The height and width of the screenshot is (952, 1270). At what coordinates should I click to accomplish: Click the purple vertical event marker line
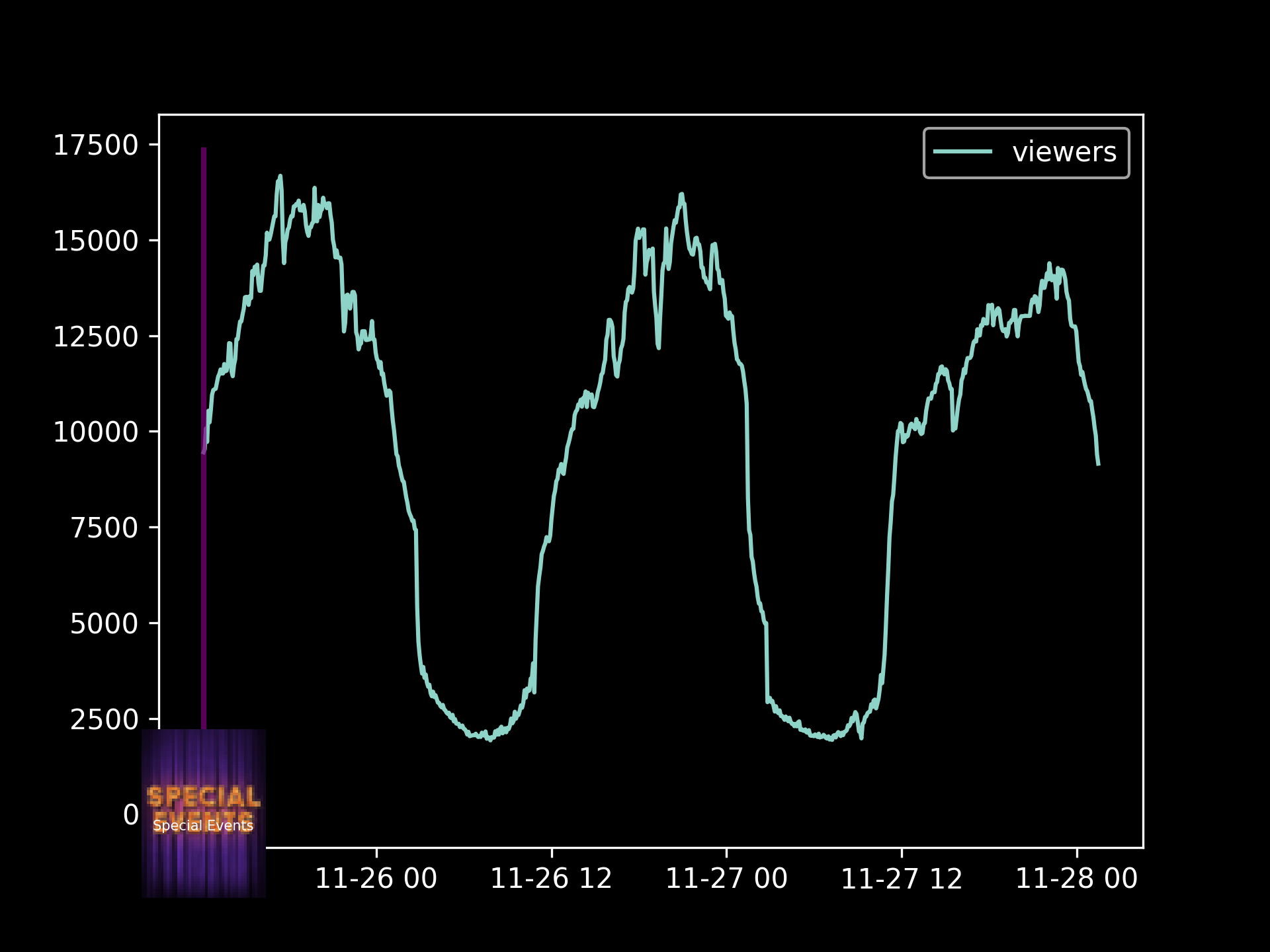204,562
